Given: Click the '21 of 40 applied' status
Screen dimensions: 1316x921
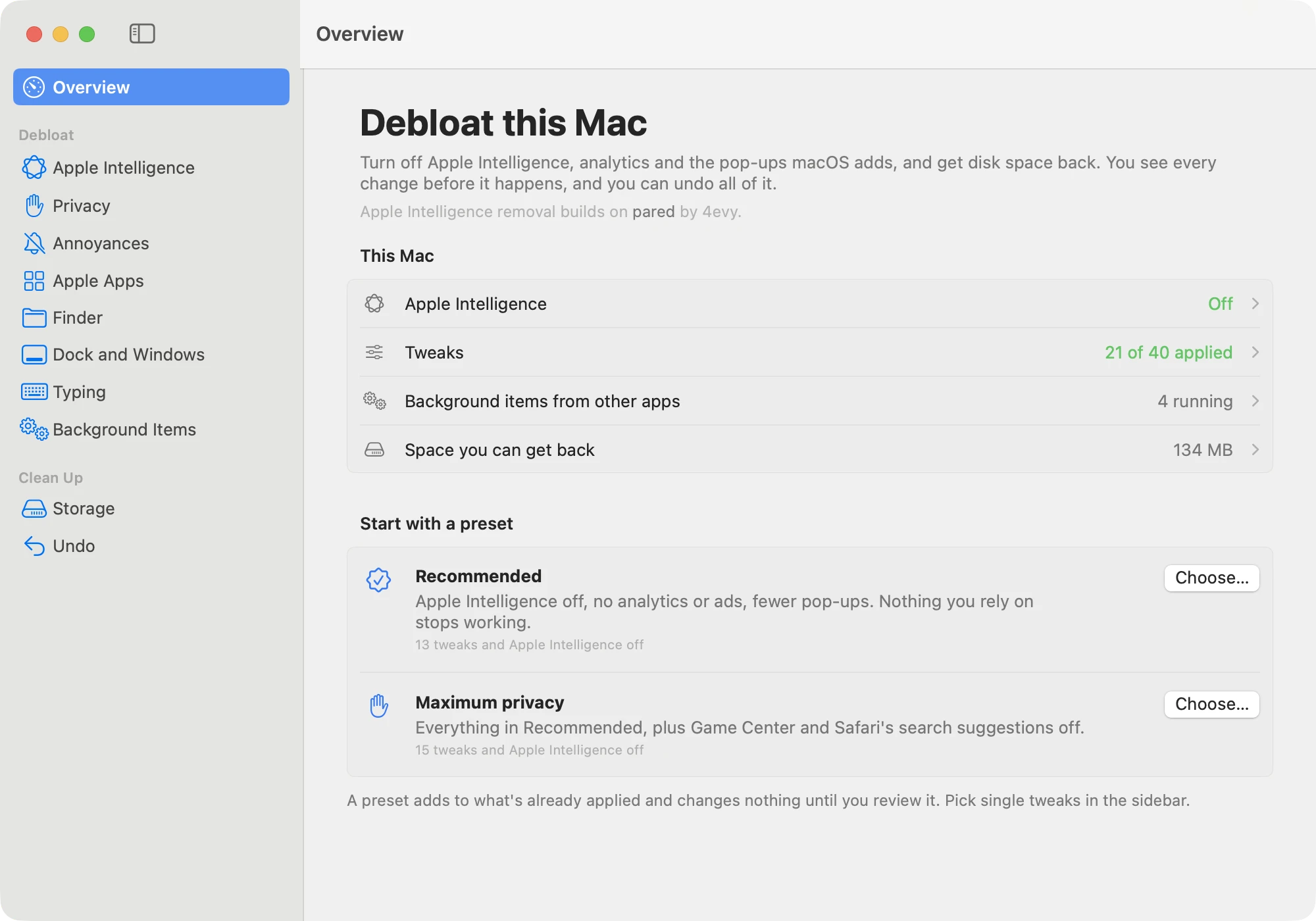Looking at the screenshot, I should (1169, 352).
